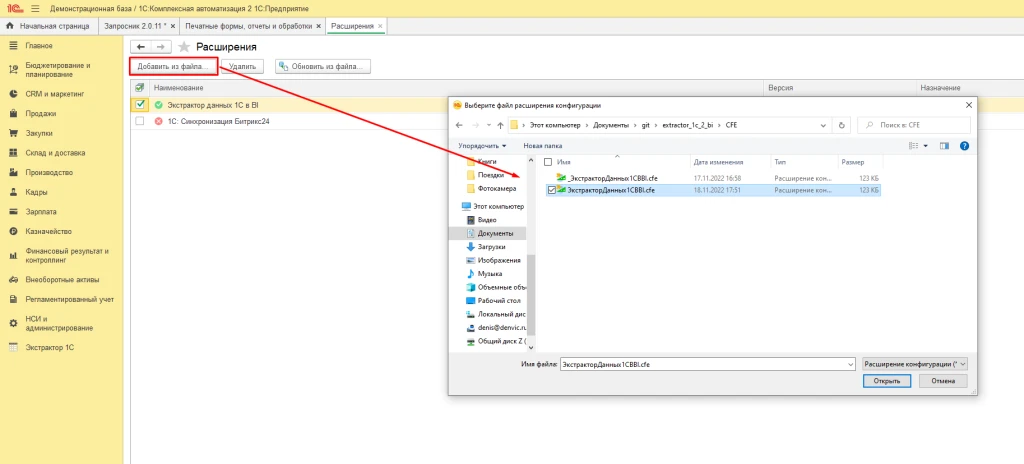Switch to the Запросник 2.0.11 tab
The image size is (1024, 464).
pyautogui.click(x=135, y=26)
